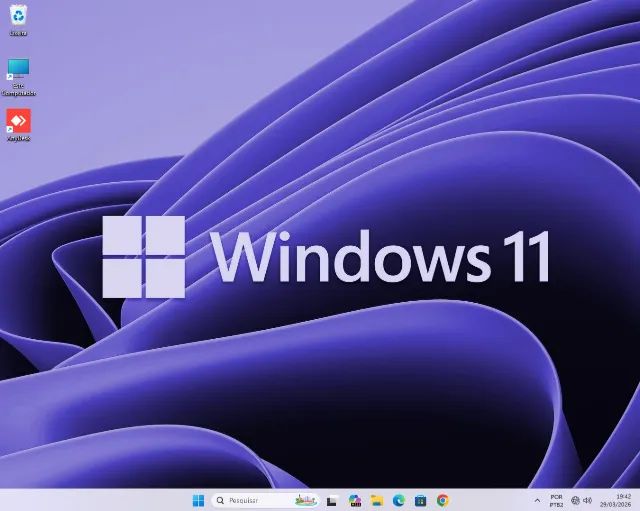
Task: Expand the hidden system tray icons chevron
Action: pyautogui.click(x=538, y=500)
